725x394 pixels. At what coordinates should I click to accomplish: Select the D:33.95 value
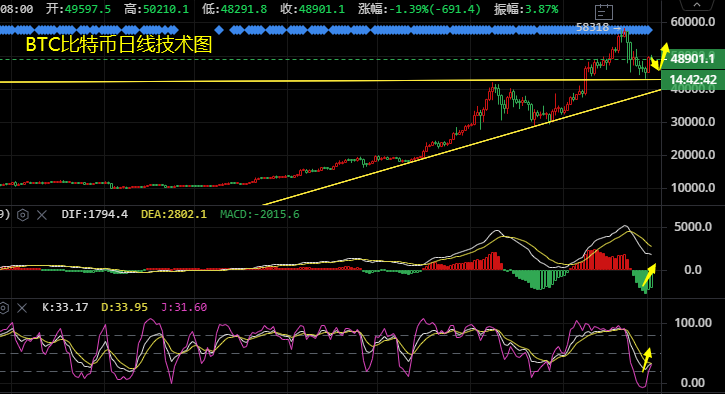click(x=124, y=308)
